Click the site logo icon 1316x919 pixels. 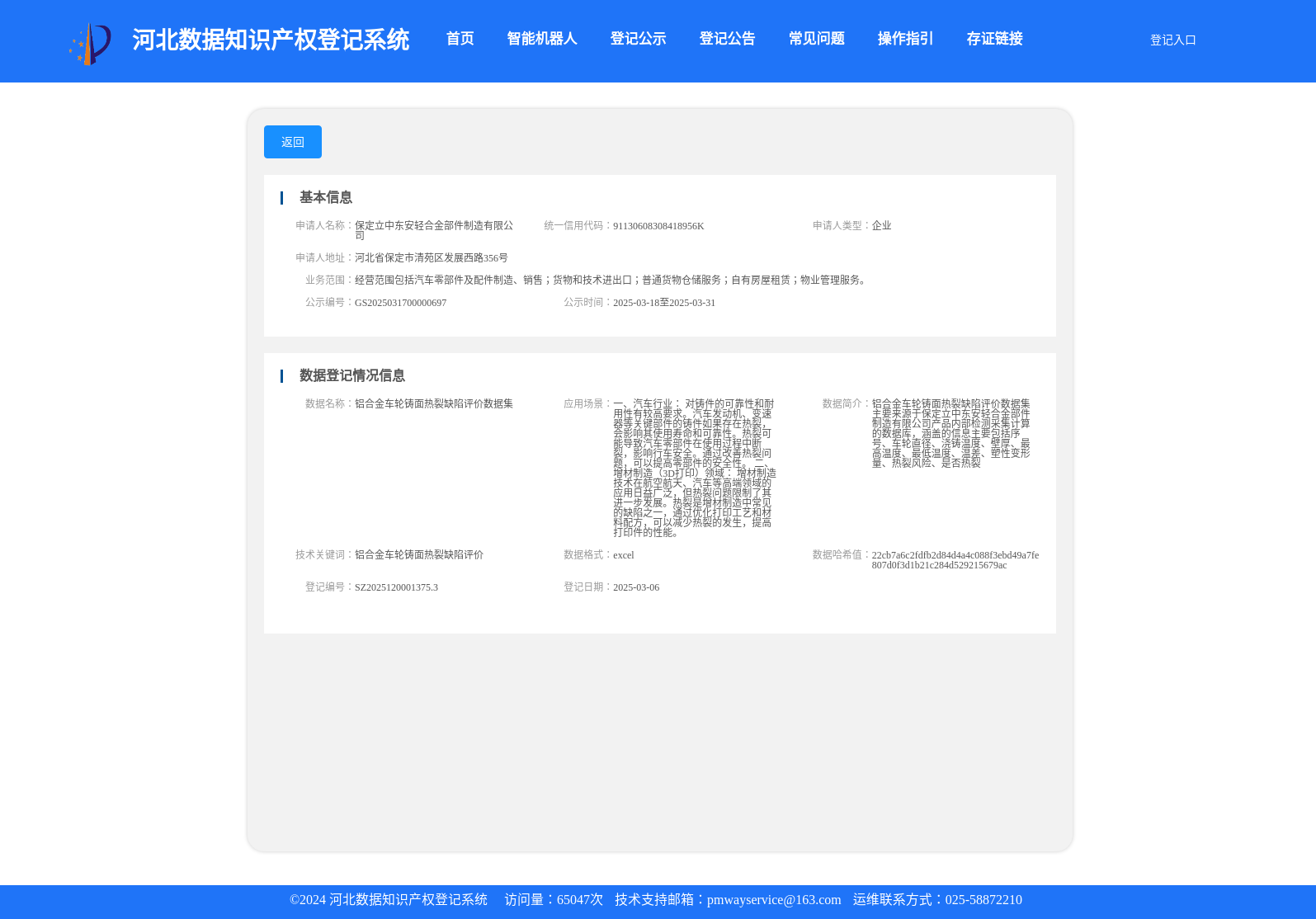(90, 44)
